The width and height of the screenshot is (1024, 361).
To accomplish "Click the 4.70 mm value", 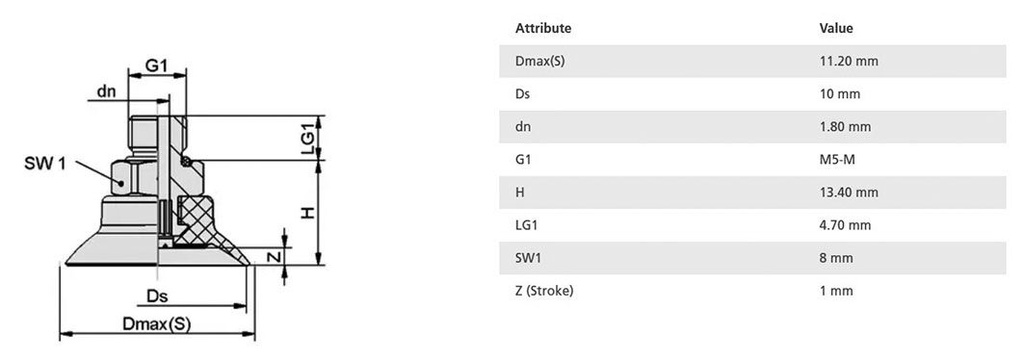I will (x=845, y=225).
